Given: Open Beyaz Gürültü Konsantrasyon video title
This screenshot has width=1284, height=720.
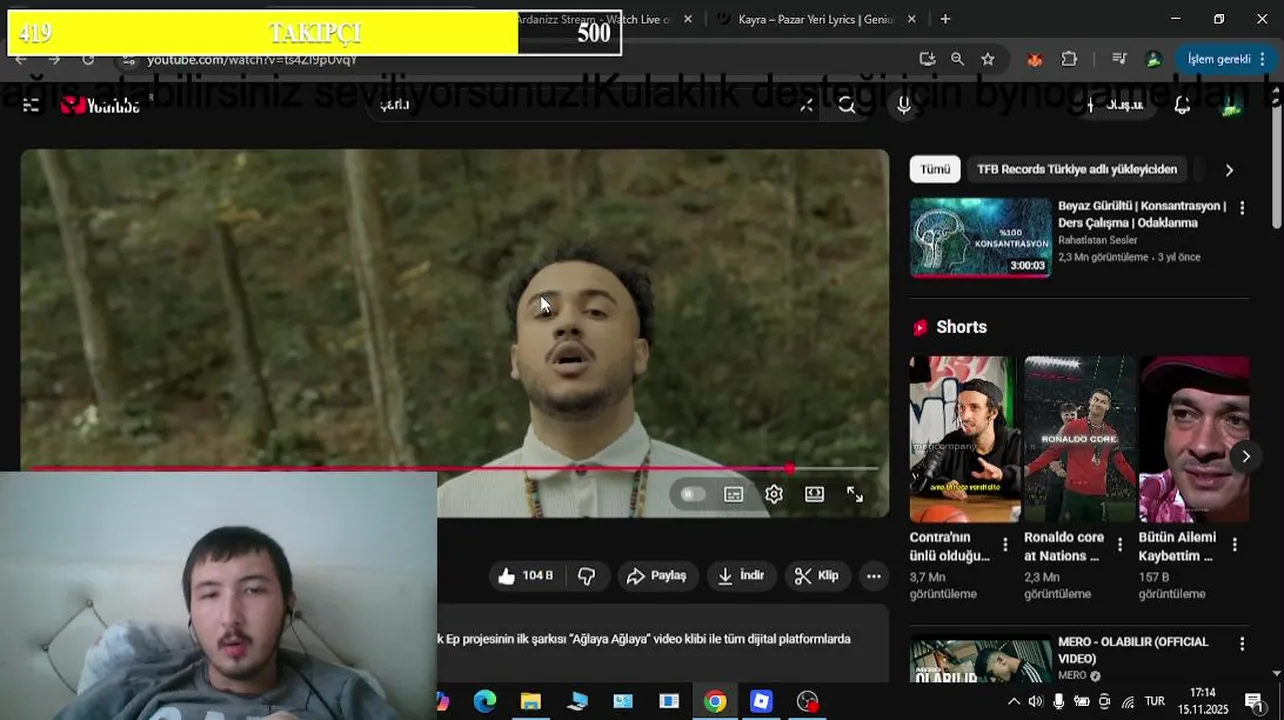Looking at the screenshot, I should 1142,214.
